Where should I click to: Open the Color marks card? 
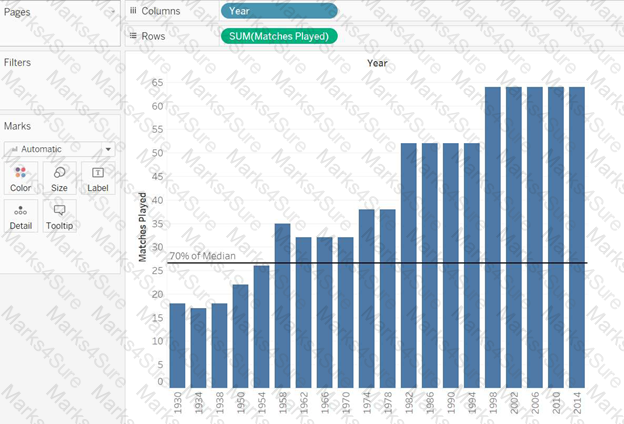21,178
